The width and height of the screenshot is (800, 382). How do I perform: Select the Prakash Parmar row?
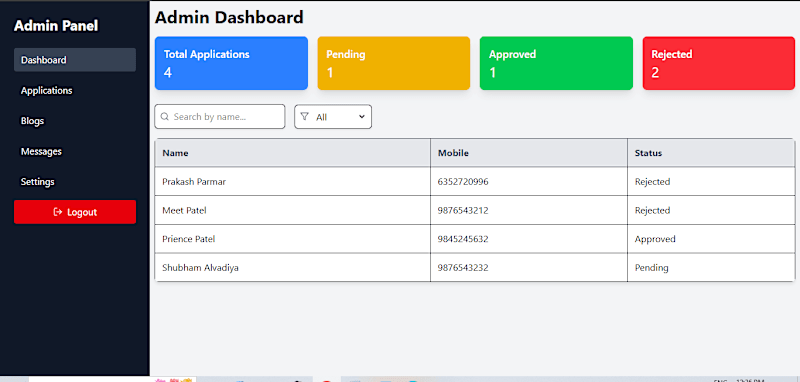pos(474,182)
